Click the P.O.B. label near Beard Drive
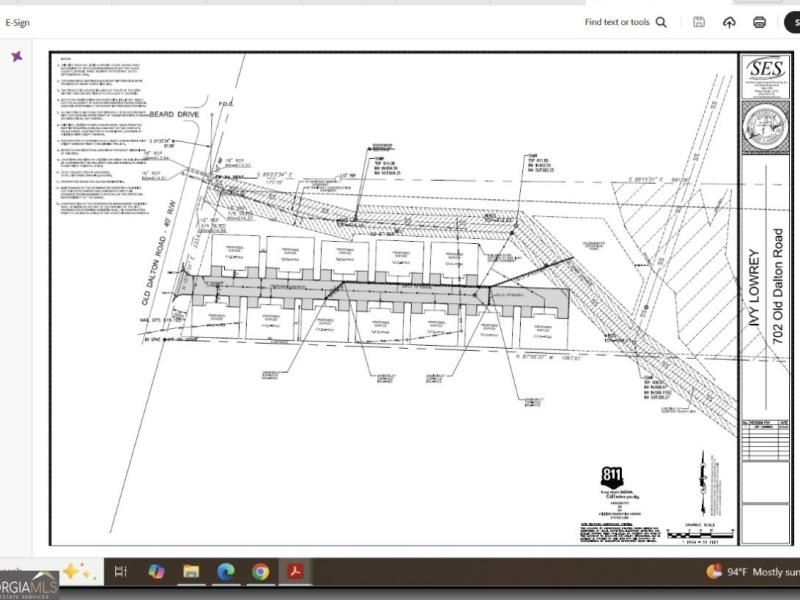Screen dimensions: 800x600 click(226, 104)
